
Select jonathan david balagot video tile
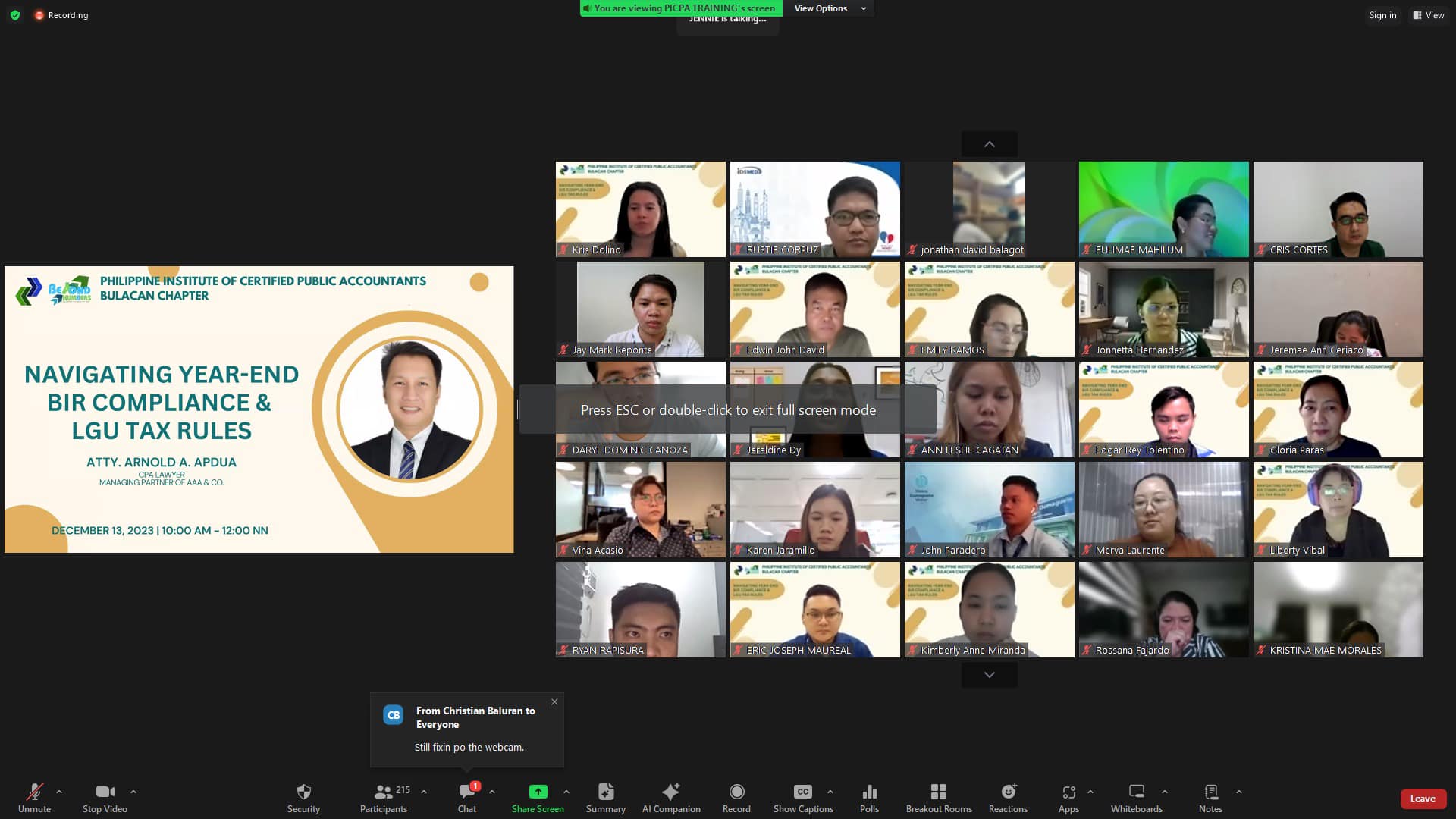pyautogui.click(x=989, y=209)
